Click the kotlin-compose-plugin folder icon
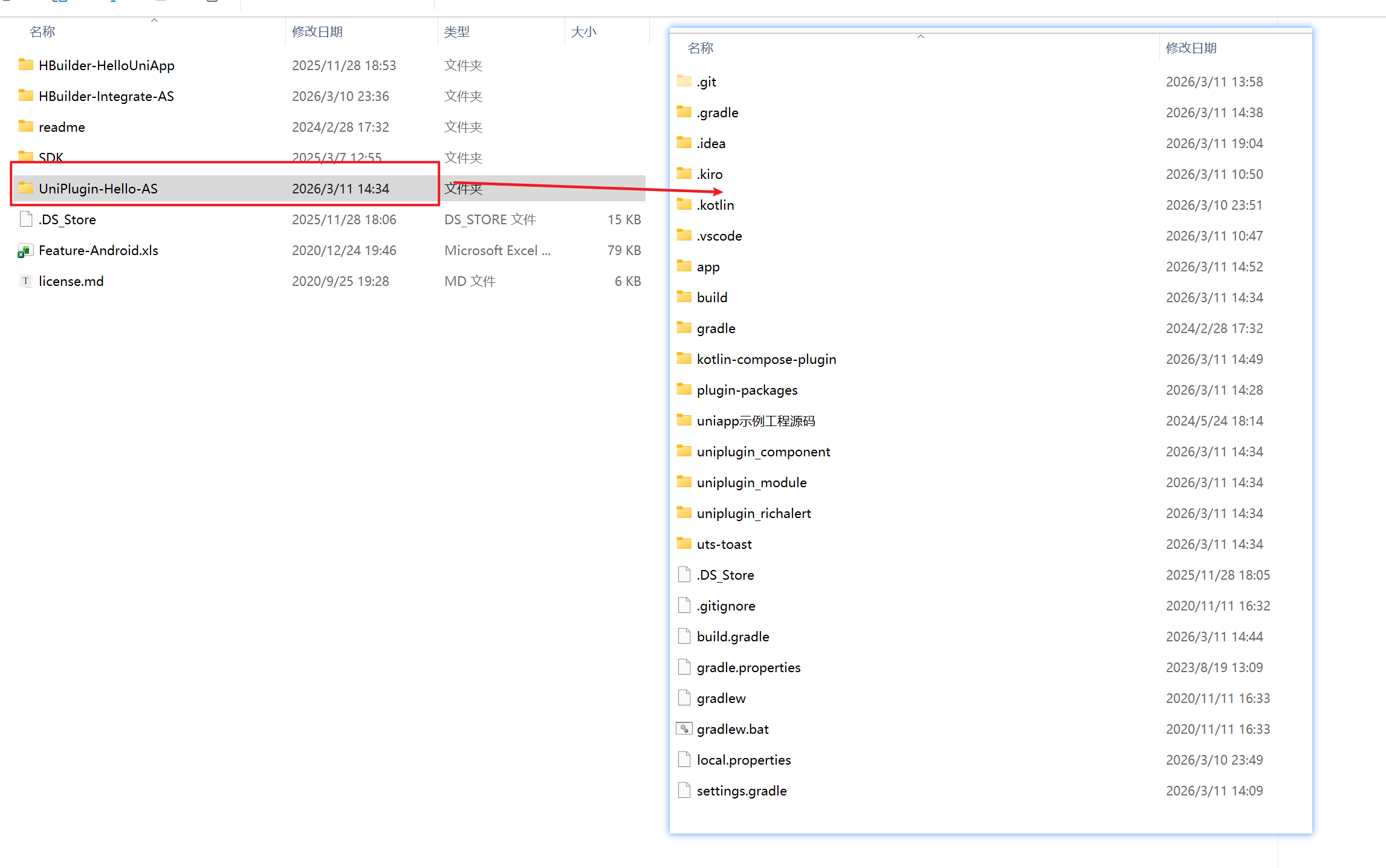 click(684, 359)
